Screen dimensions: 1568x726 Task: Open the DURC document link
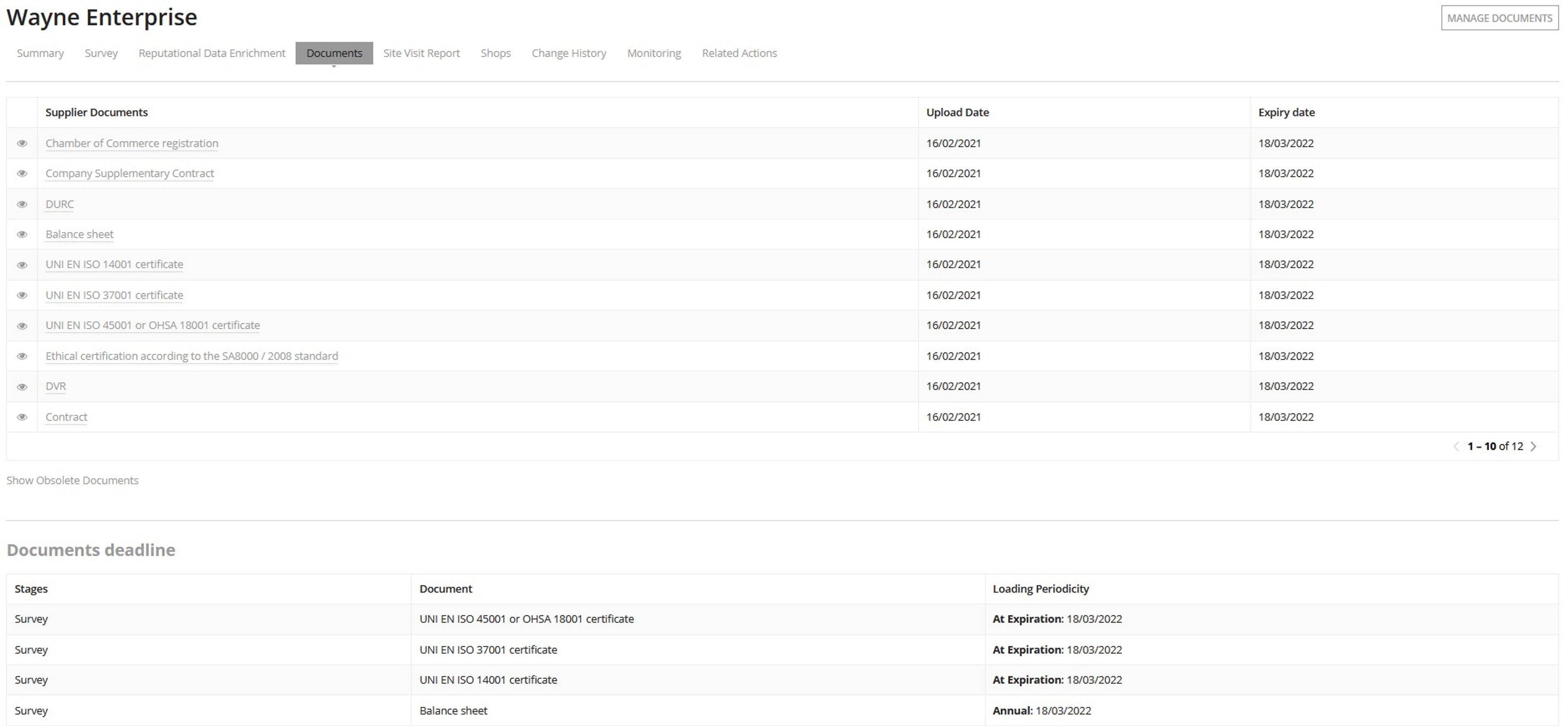click(60, 204)
